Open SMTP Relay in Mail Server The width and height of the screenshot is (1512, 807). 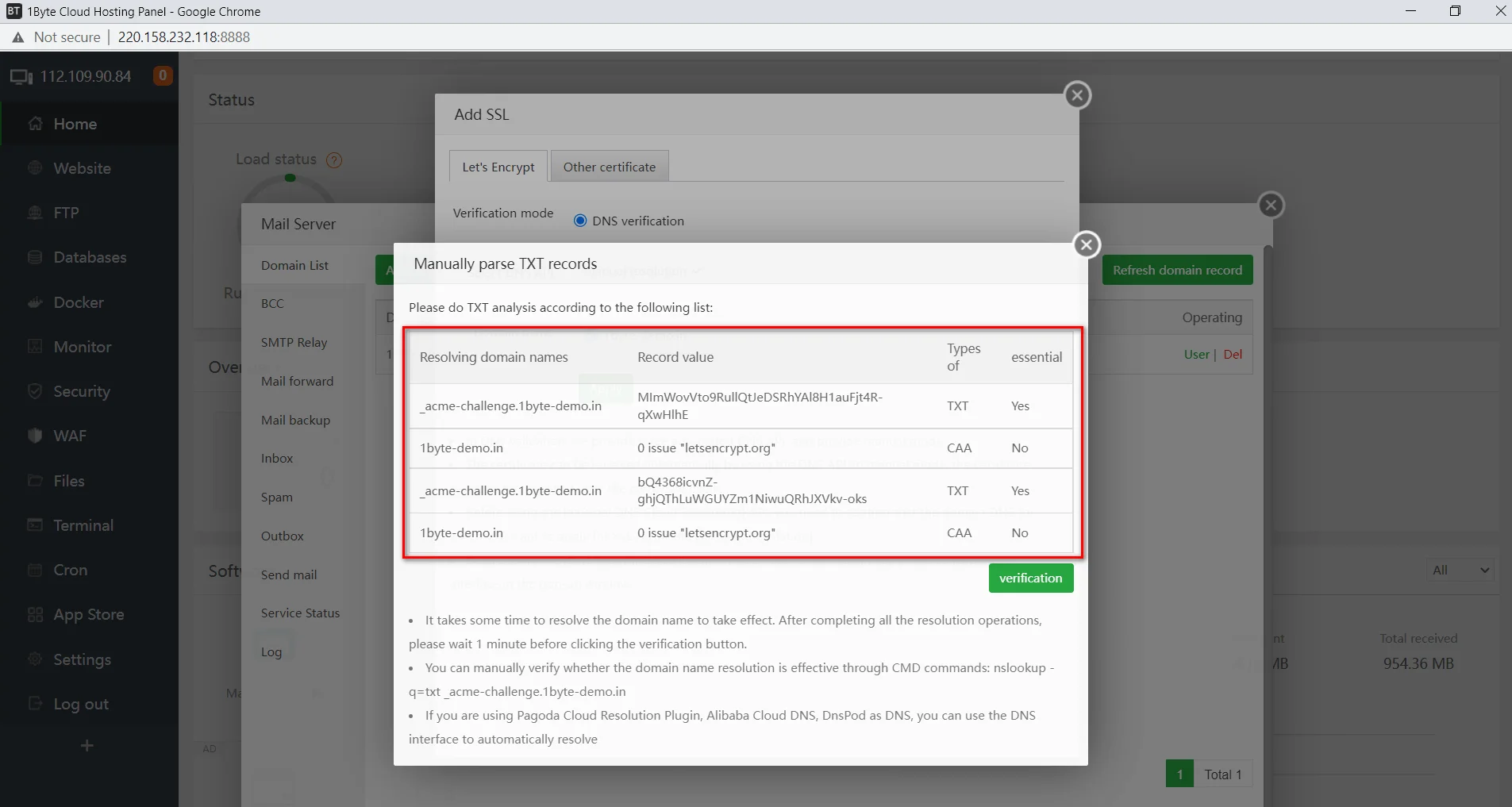pos(294,342)
